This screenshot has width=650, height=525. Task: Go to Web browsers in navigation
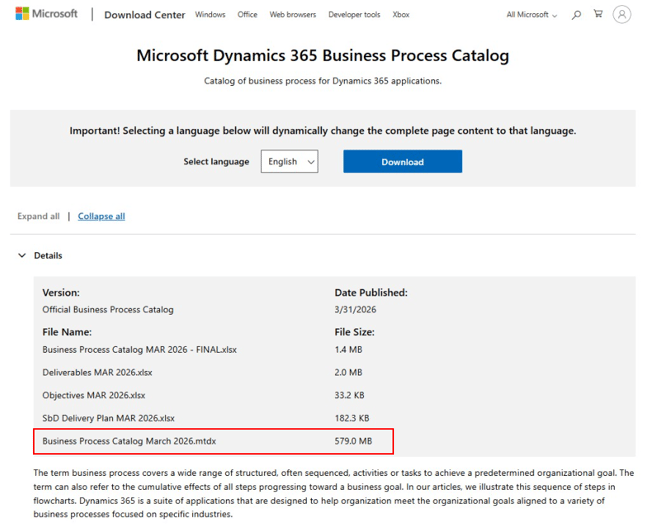(x=292, y=15)
